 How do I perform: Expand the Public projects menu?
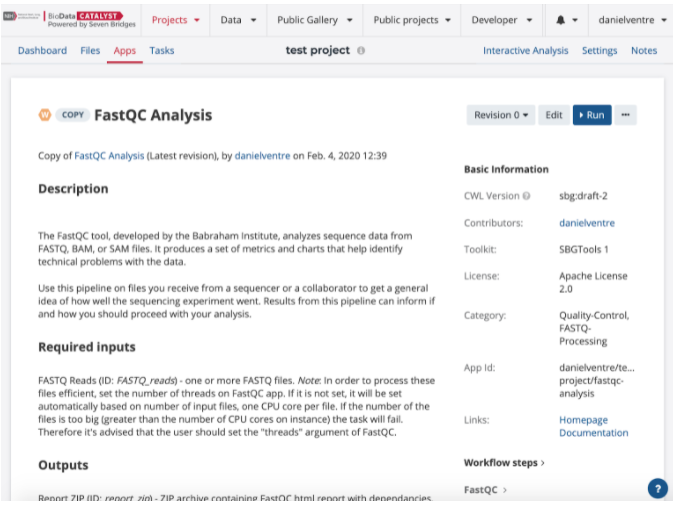click(412, 20)
